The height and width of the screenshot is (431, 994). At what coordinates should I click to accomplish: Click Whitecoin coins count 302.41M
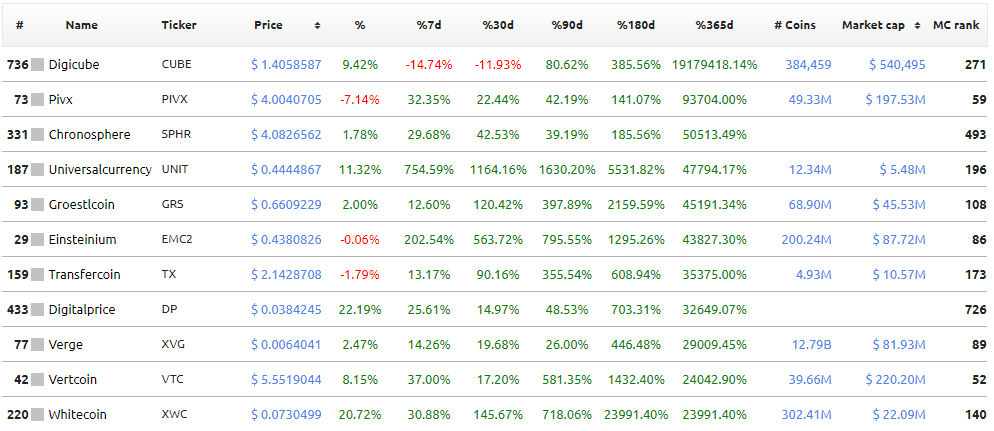click(x=804, y=415)
